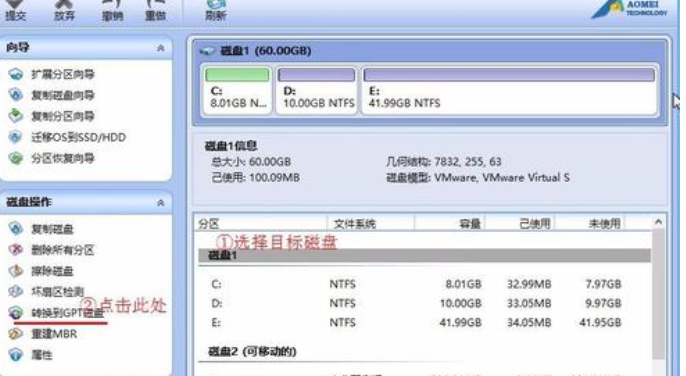Sort by the 文件系统 column header
This screenshot has height=376, width=686.
[371, 224]
